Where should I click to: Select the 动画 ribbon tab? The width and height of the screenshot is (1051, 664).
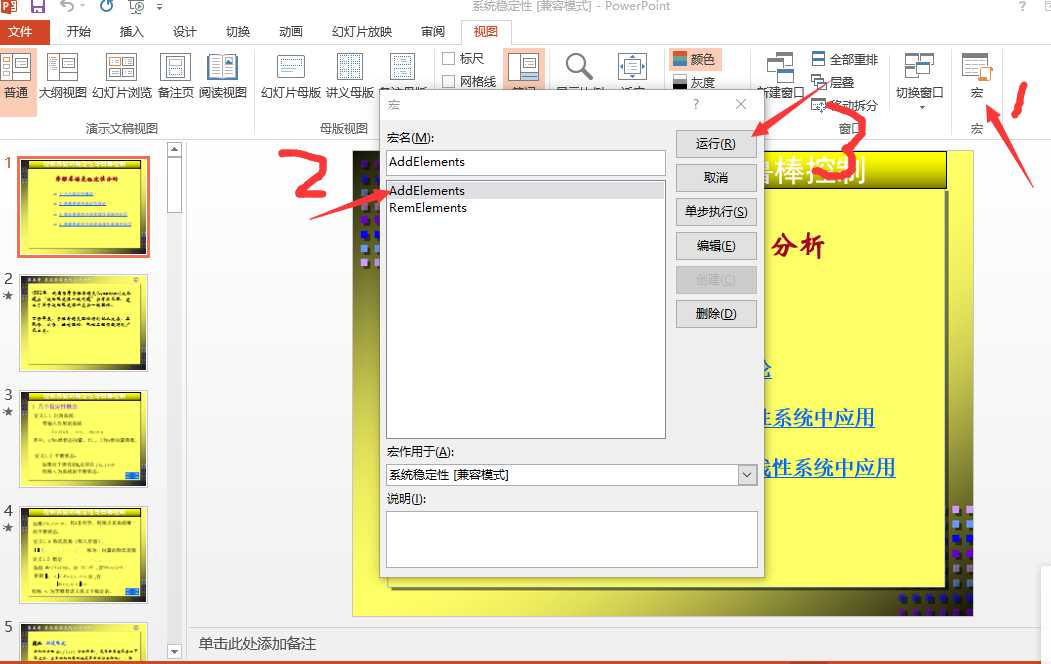pos(291,31)
